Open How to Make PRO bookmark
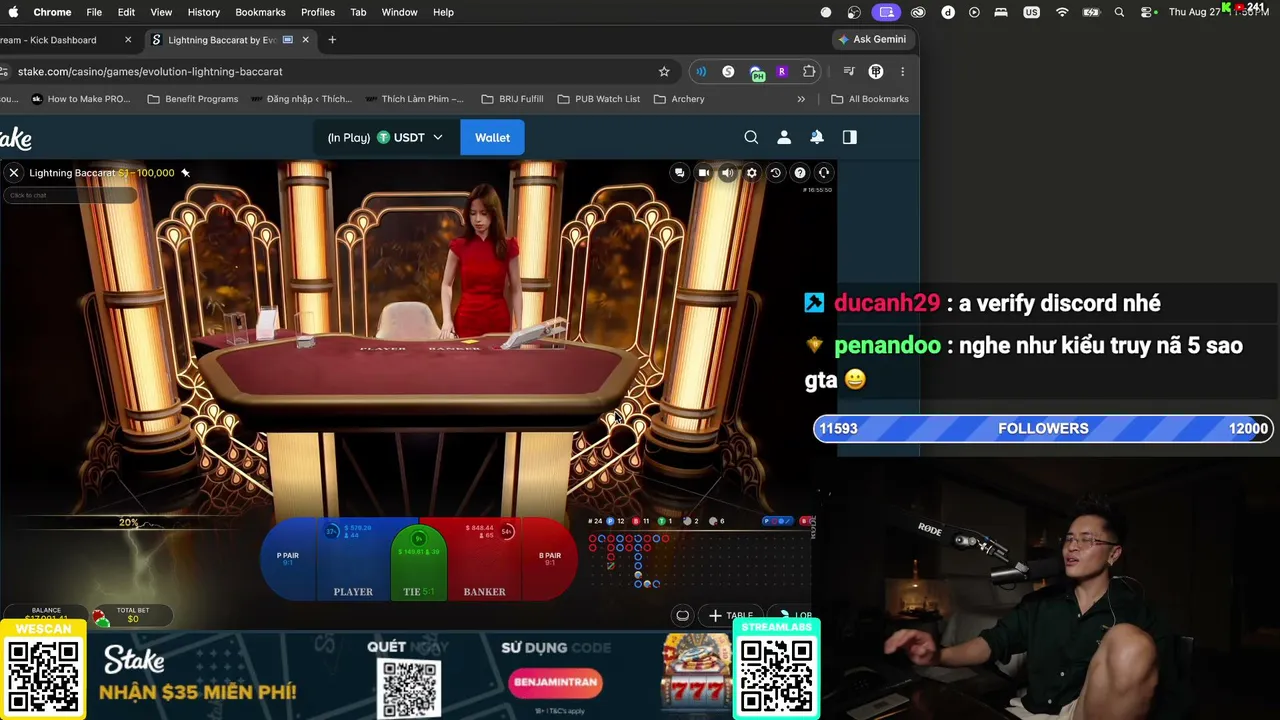 [x=81, y=99]
